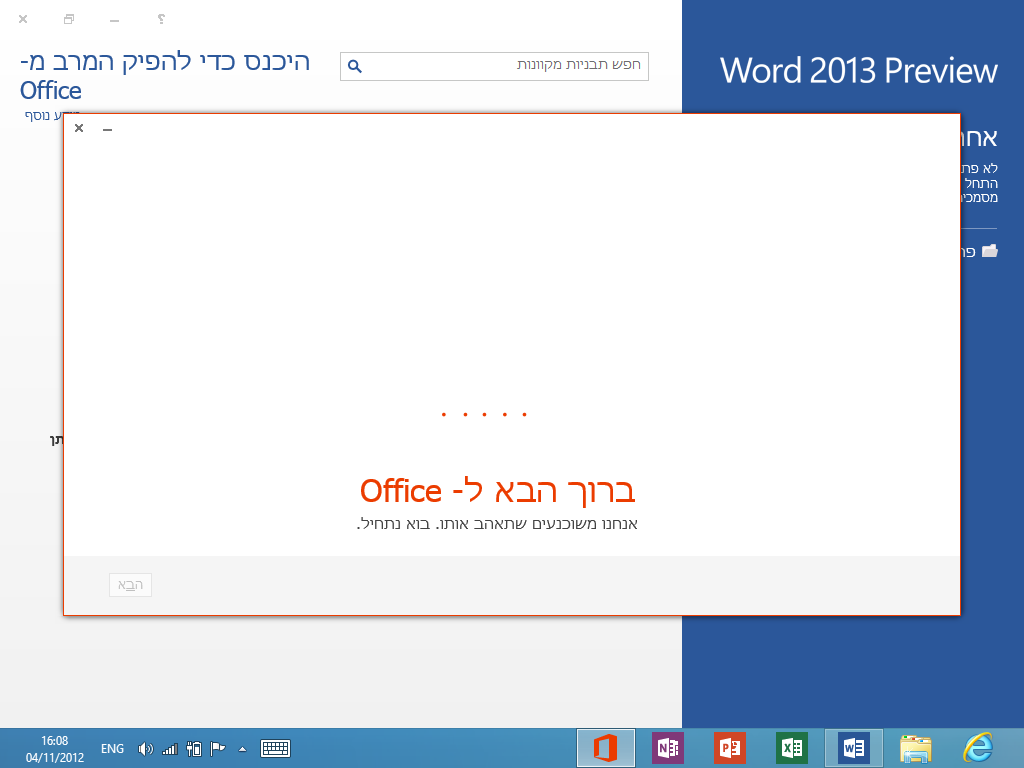Close the Welcome to Office dialog
1024x768 pixels.
(79, 128)
